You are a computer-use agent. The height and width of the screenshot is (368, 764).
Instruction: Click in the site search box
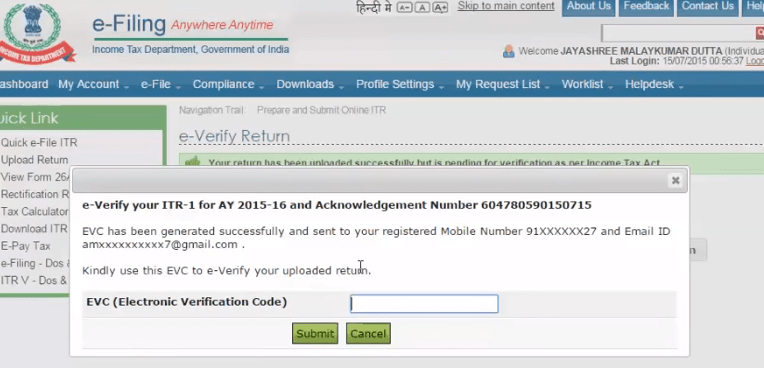click(678, 33)
